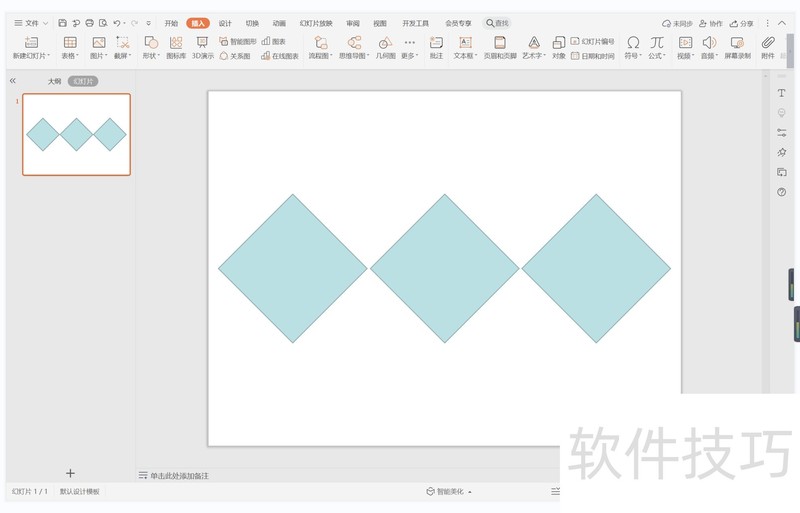Open the 表格 table dropdown

coord(69,47)
